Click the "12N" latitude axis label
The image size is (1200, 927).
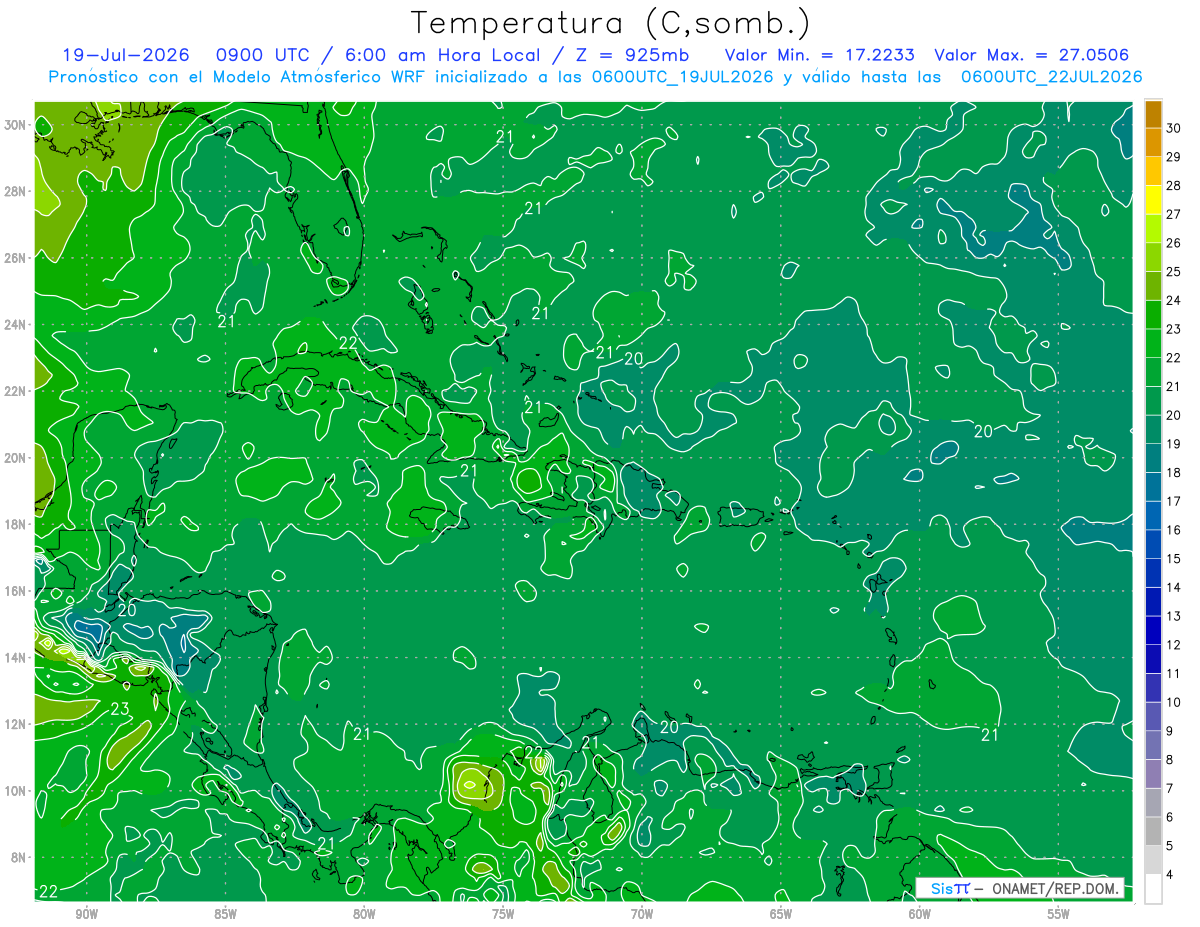(16, 724)
